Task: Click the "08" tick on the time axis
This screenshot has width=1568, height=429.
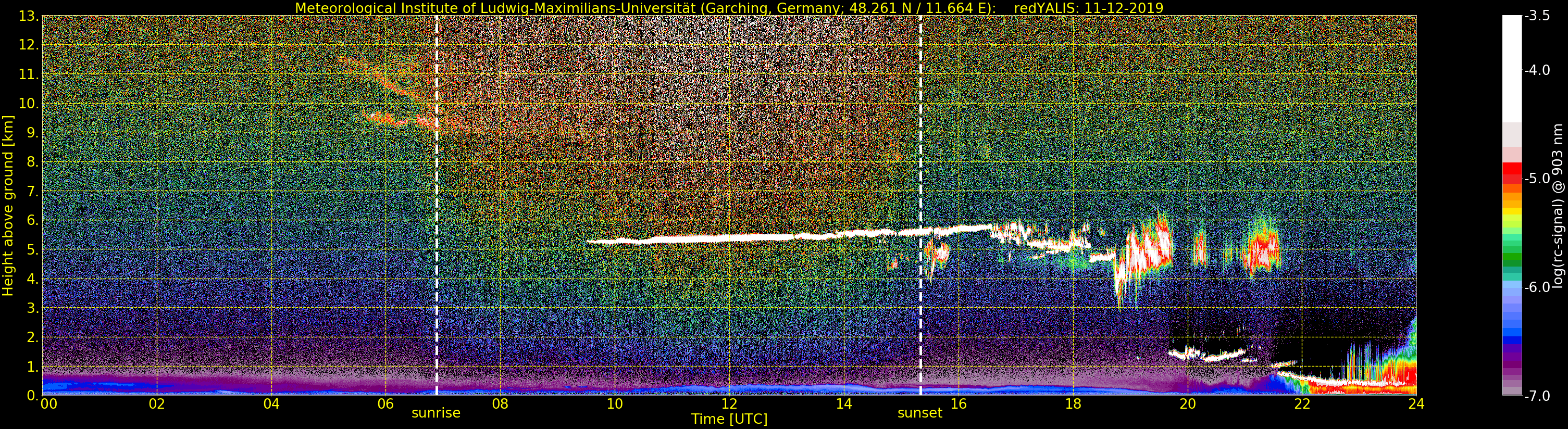Action: (x=500, y=403)
